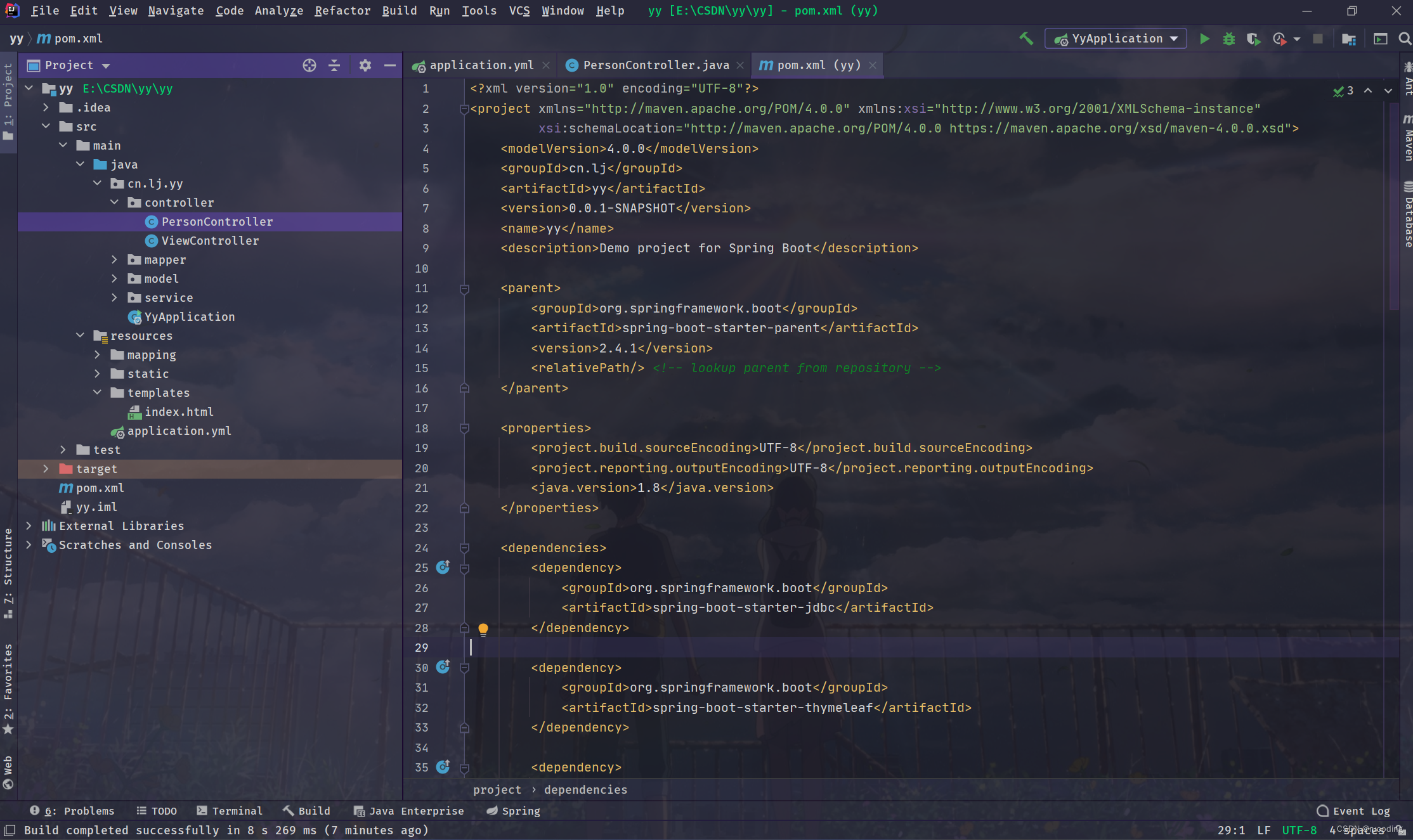This screenshot has width=1413, height=840.
Task: Click the Locate file crosshair icon
Action: tap(309, 65)
